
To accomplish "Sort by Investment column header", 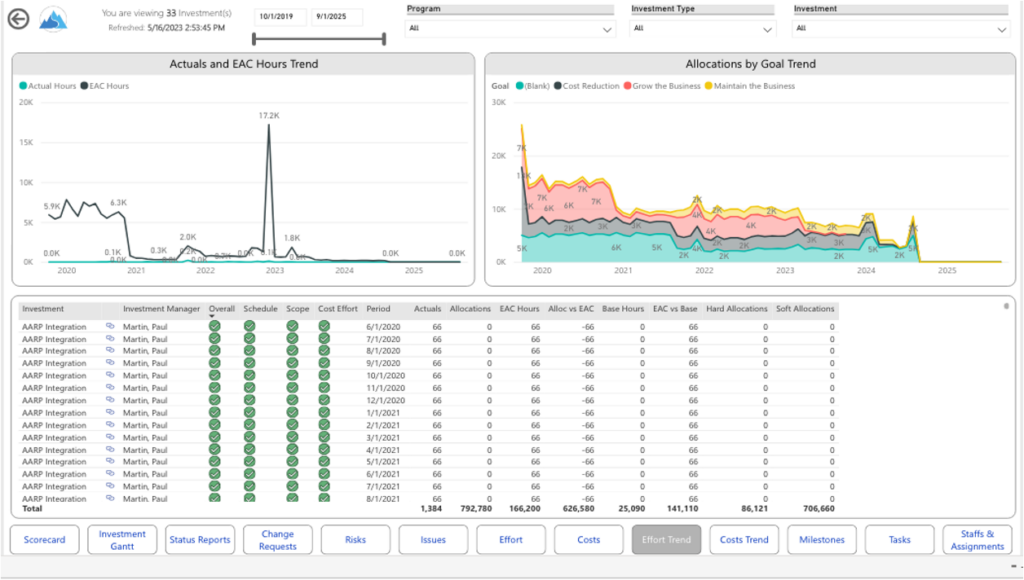I will [43, 308].
